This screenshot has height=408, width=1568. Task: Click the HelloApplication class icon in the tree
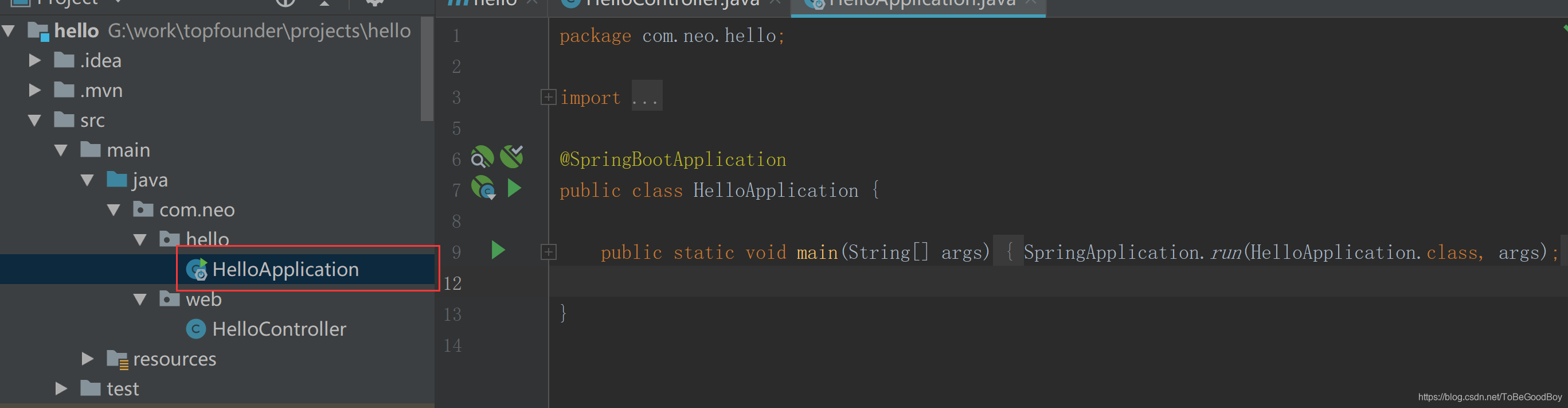pyautogui.click(x=197, y=269)
